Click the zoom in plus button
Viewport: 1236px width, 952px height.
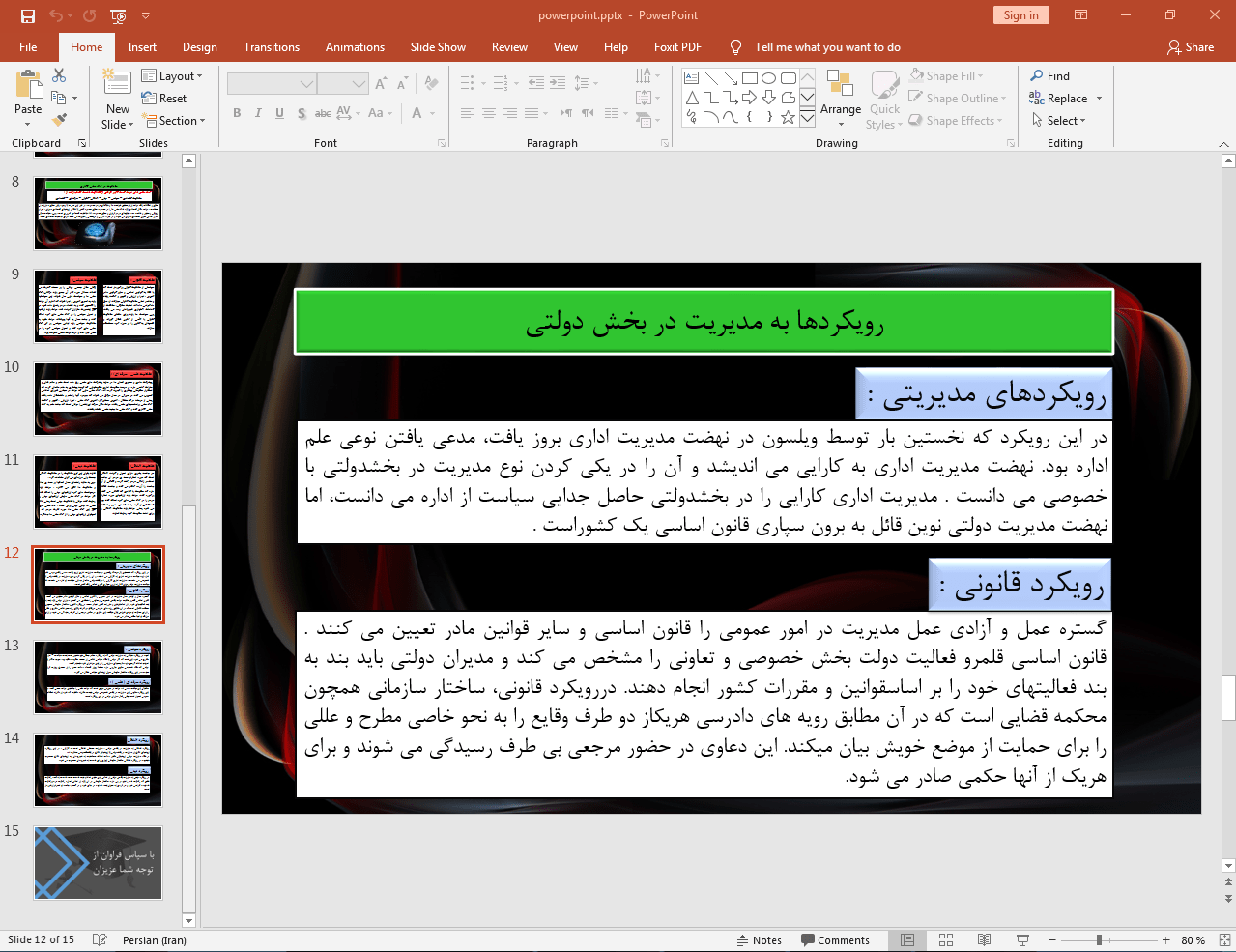coord(1166,940)
